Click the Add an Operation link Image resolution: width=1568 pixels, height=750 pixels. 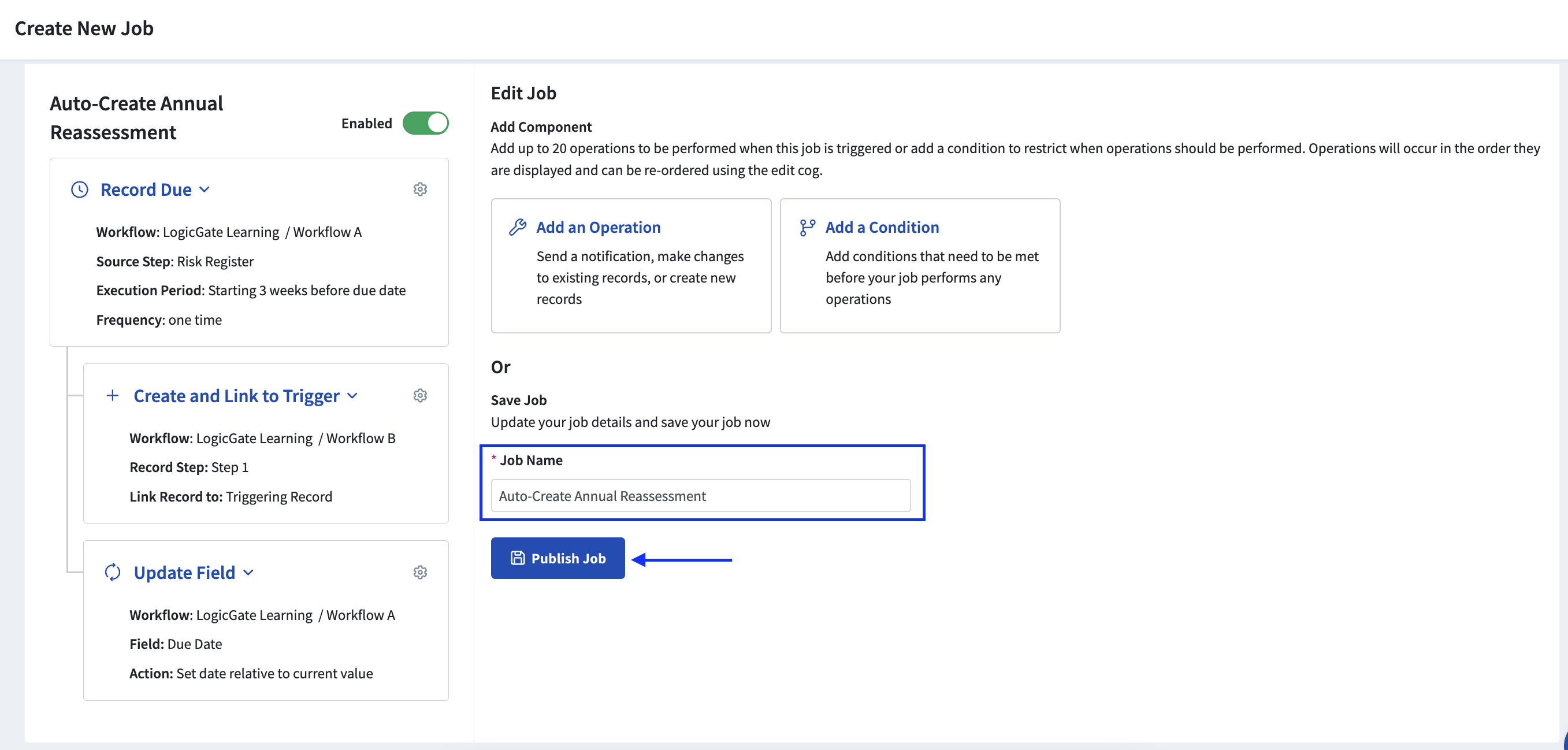[599, 227]
